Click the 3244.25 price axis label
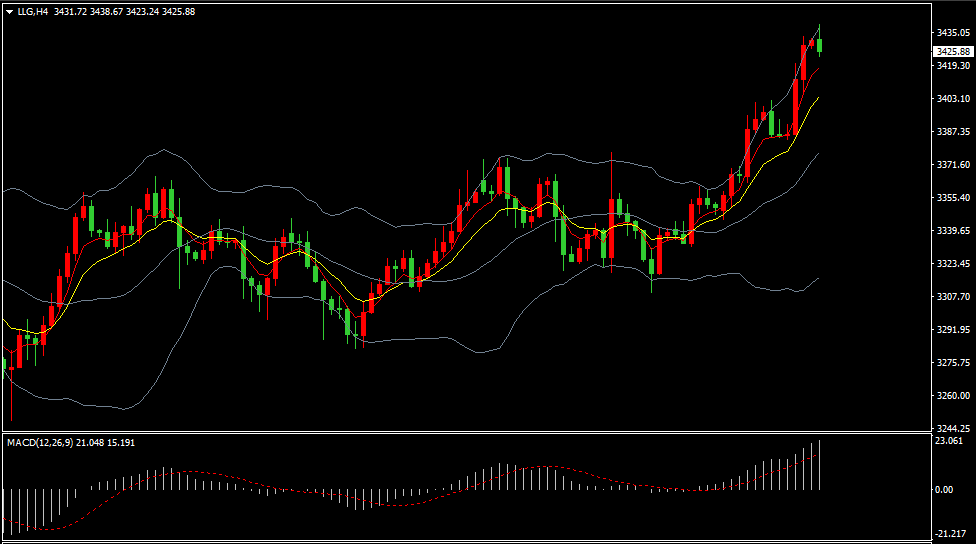Image resolution: width=976 pixels, height=544 pixels. click(x=953, y=428)
